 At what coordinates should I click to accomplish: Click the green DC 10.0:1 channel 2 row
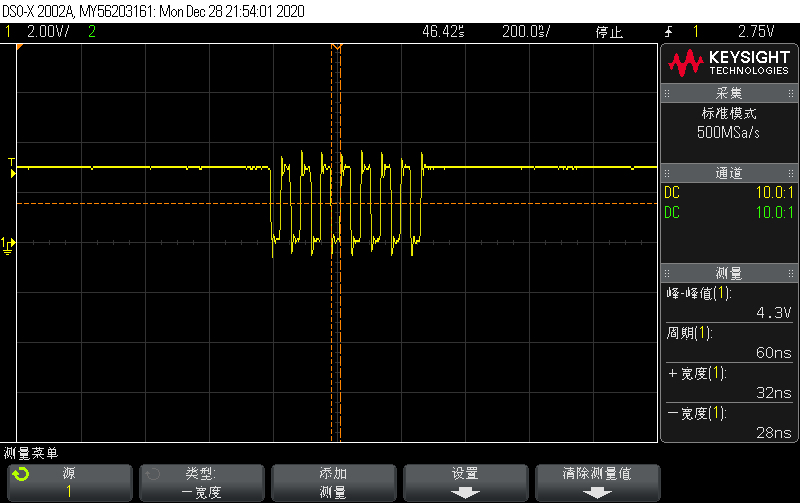[729, 212]
